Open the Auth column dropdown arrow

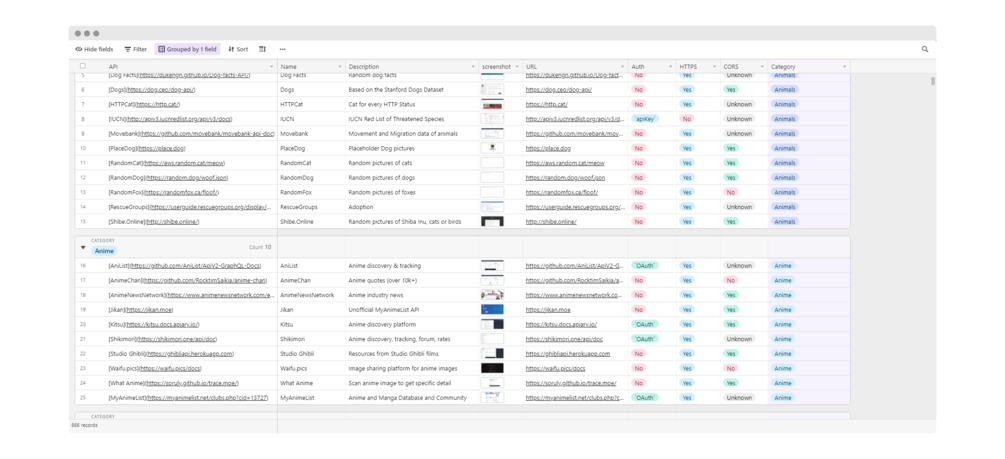coord(670,67)
